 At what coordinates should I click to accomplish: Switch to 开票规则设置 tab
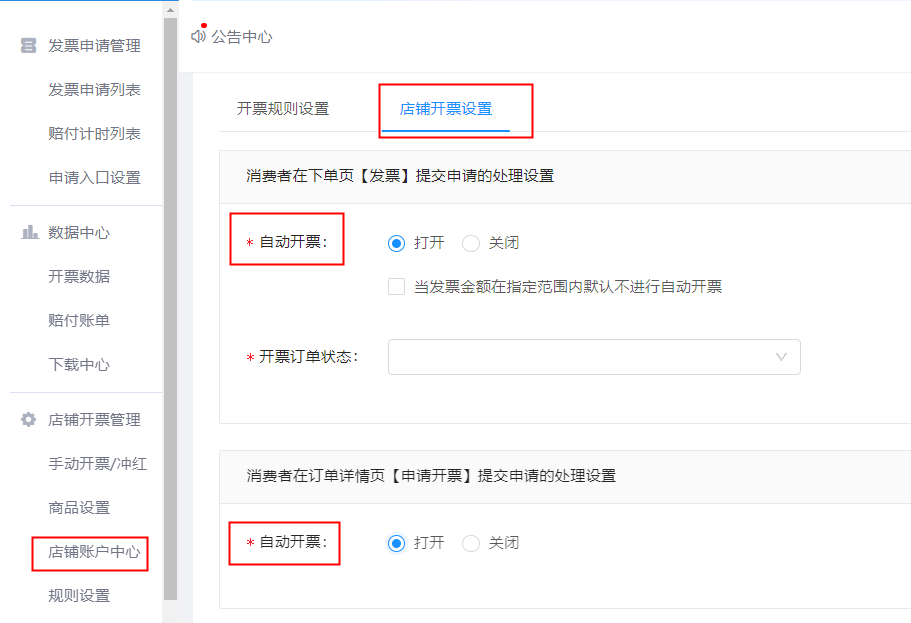pyautogui.click(x=283, y=109)
